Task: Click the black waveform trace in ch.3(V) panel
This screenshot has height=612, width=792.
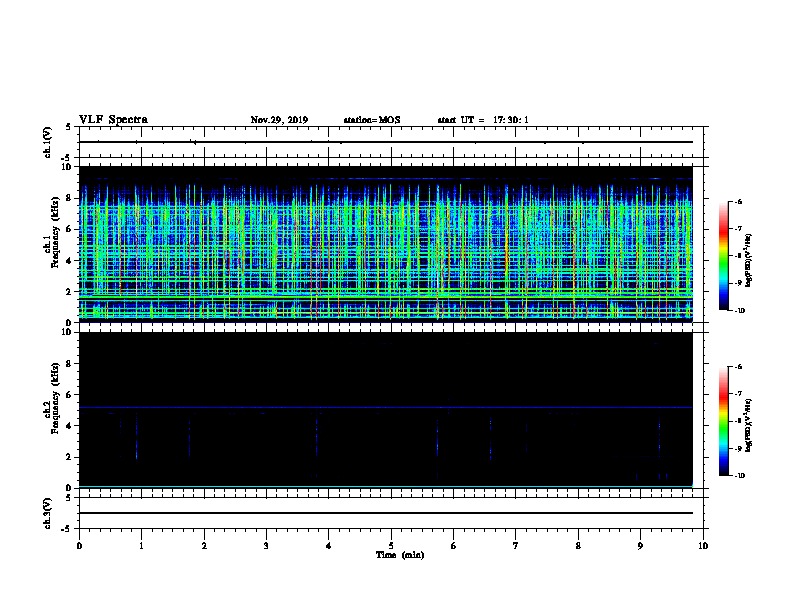Action: pos(386,513)
